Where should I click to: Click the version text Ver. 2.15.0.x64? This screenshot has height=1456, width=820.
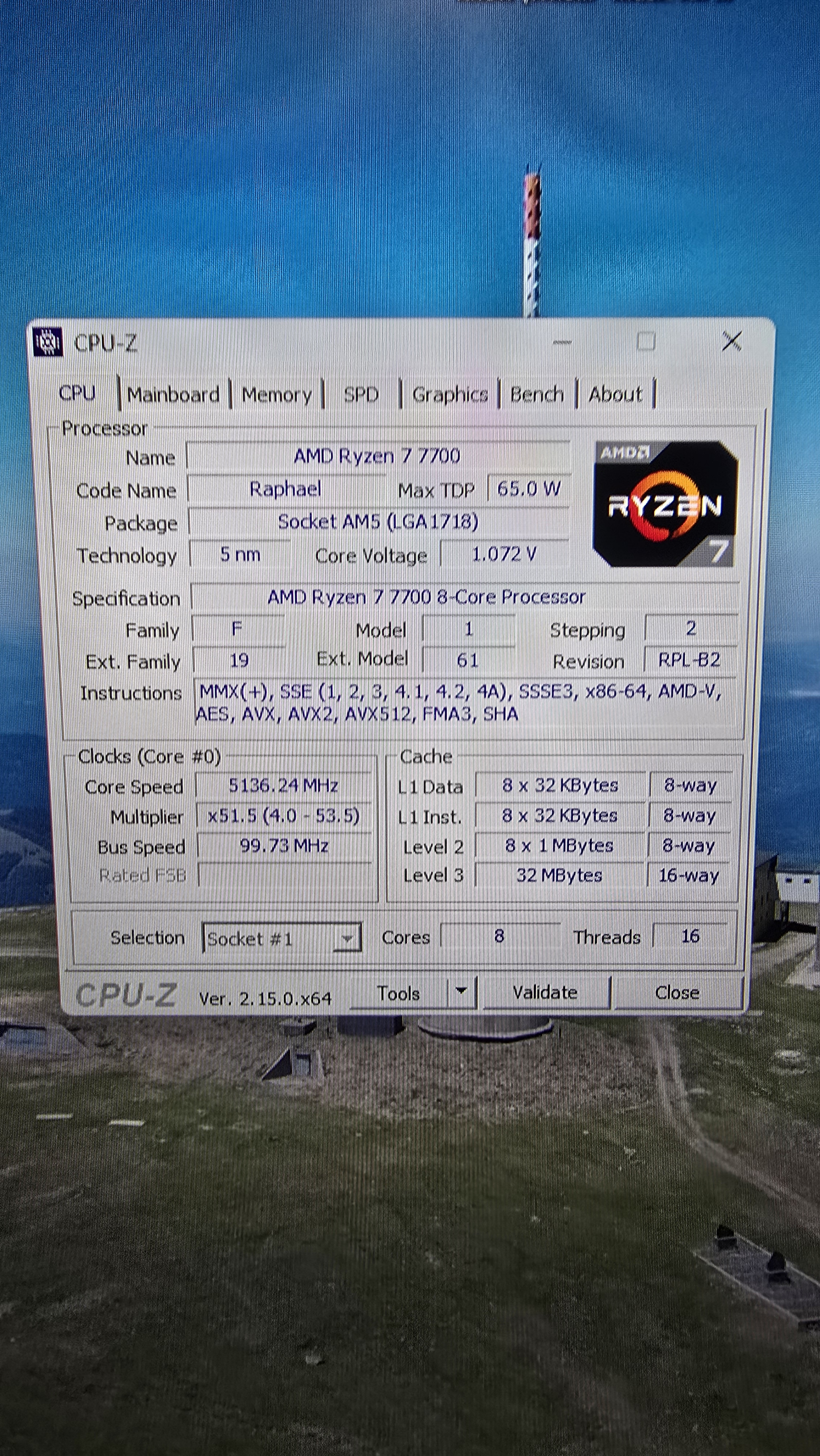[x=265, y=998]
